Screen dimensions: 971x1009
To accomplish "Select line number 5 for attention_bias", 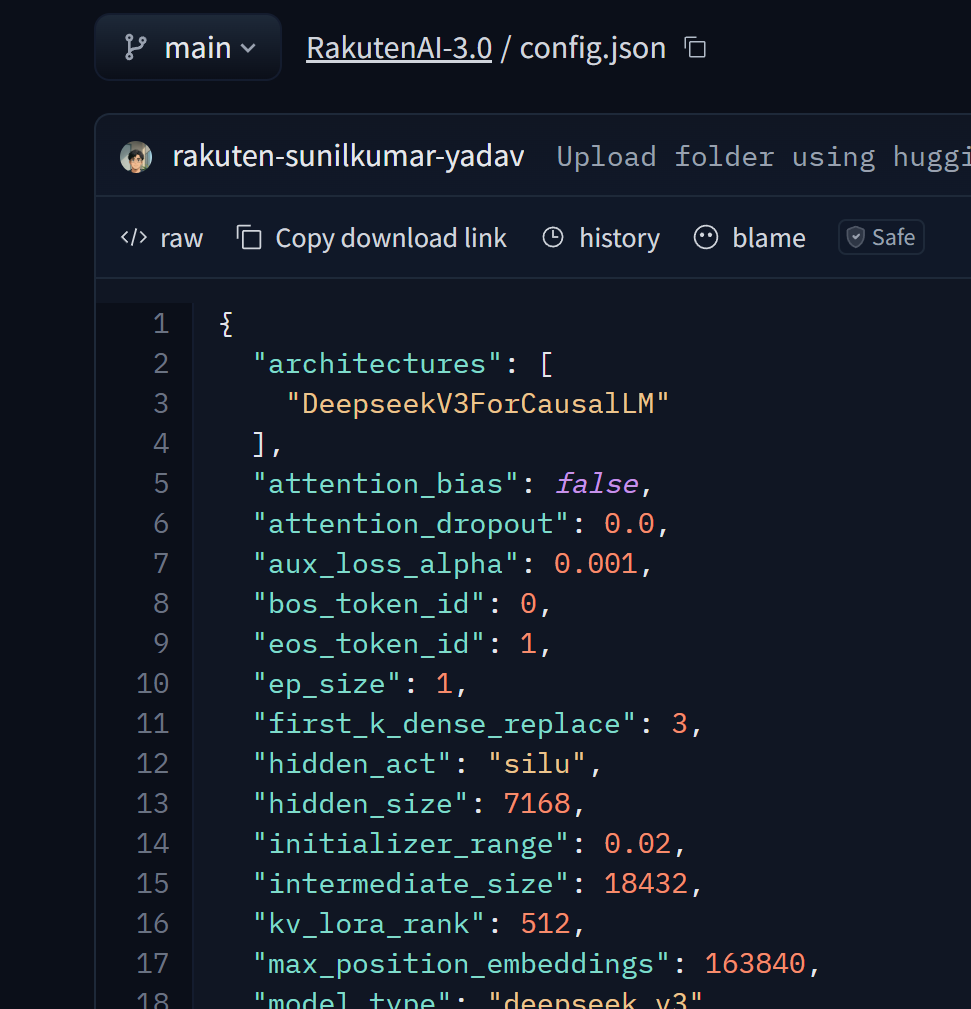I will pos(161,484).
